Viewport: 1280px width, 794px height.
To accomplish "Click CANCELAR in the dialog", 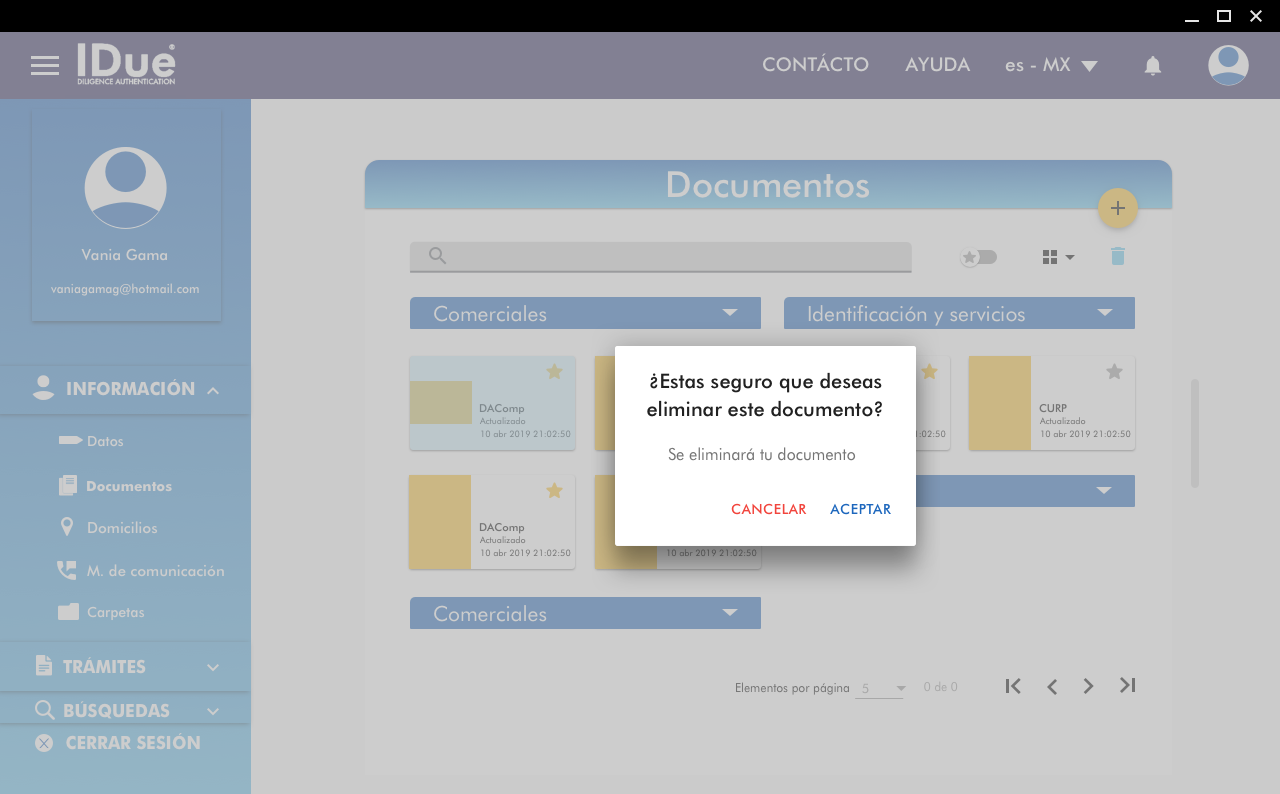I will click(768, 509).
